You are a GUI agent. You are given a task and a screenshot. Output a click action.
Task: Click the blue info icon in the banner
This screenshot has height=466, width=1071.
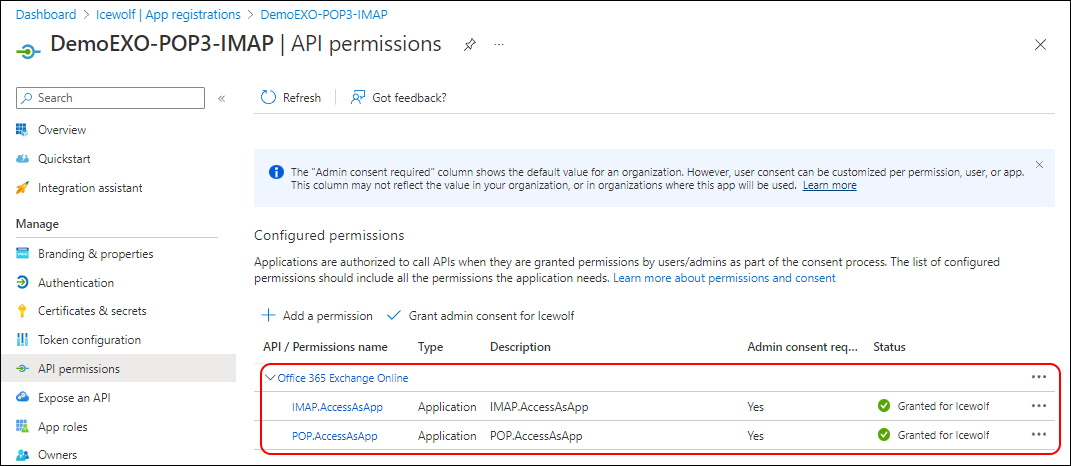tap(275, 172)
